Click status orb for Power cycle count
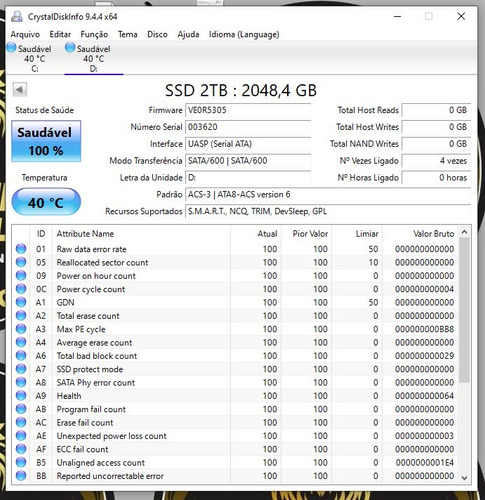 [x=21, y=289]
